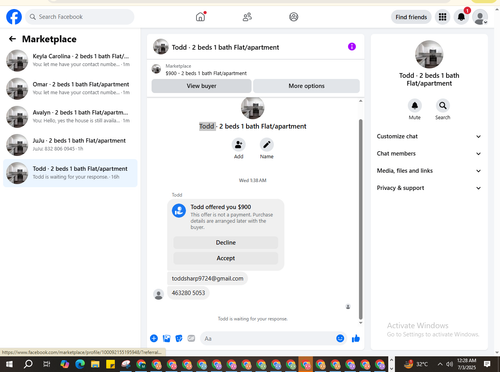Click the 463280 5053 message

[188, 293]
